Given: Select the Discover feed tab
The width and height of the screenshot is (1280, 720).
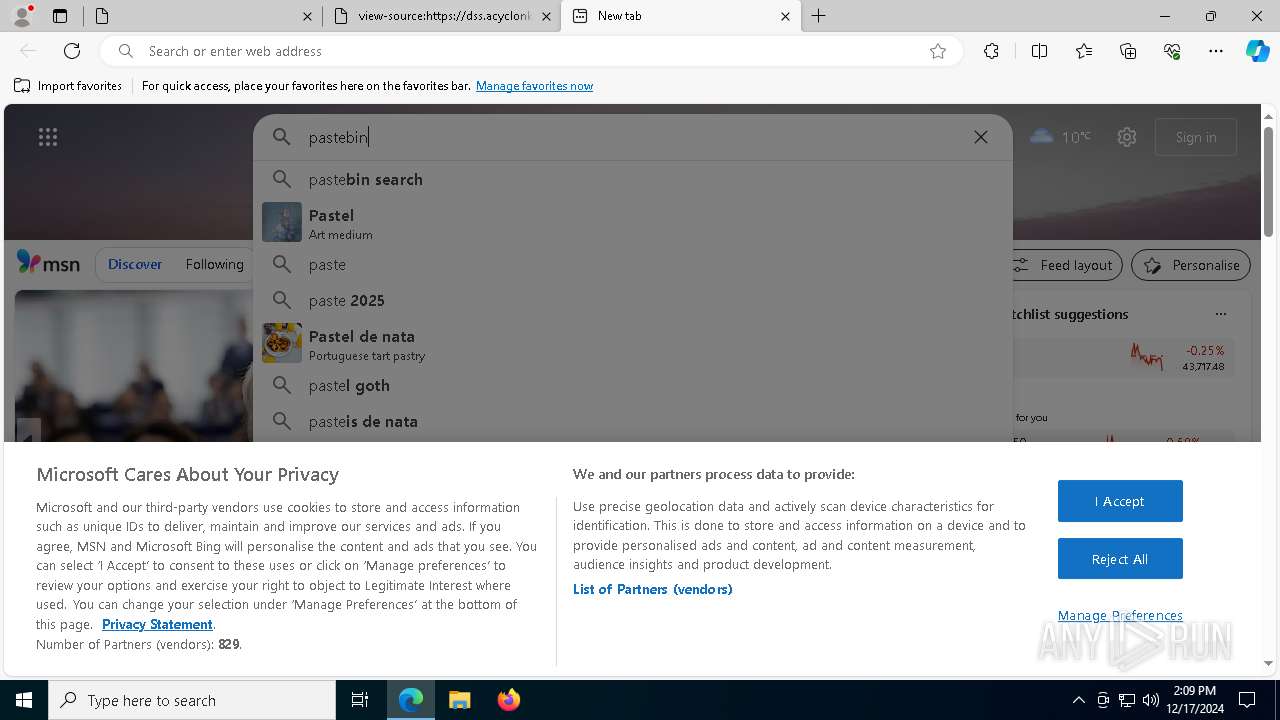Looking at the screenshot, I should click(x=135, y=264).
